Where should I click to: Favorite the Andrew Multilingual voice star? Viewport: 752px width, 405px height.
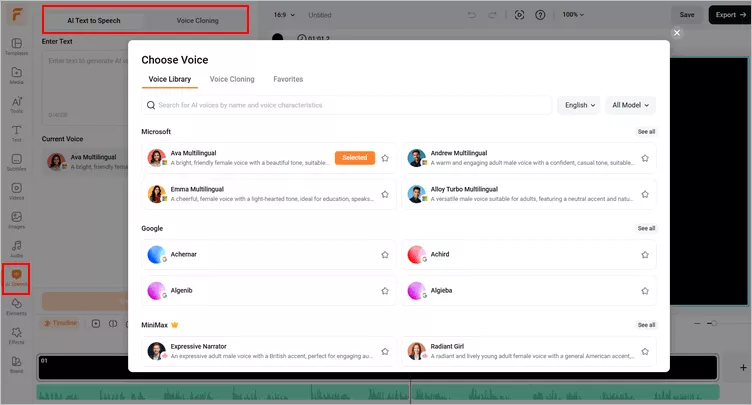(x=645, y=158)
